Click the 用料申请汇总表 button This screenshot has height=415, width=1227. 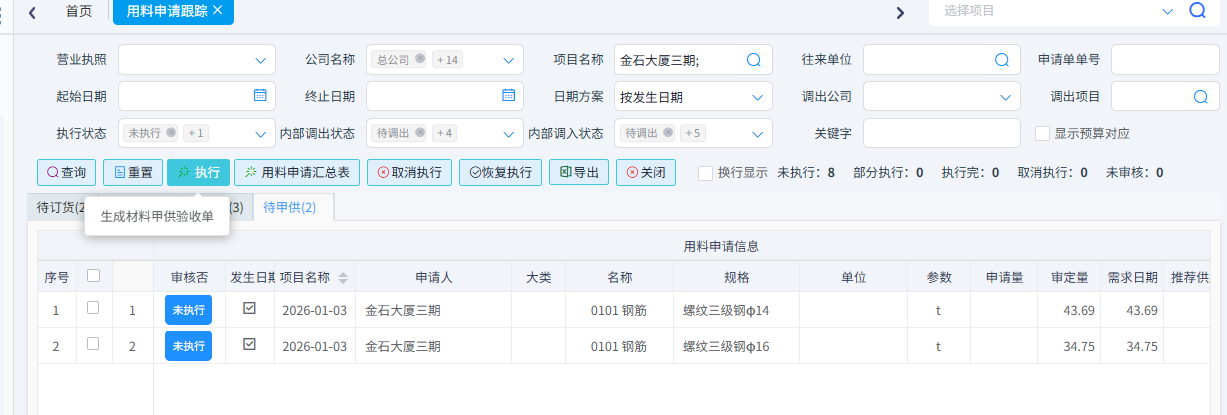coord(297,172)
